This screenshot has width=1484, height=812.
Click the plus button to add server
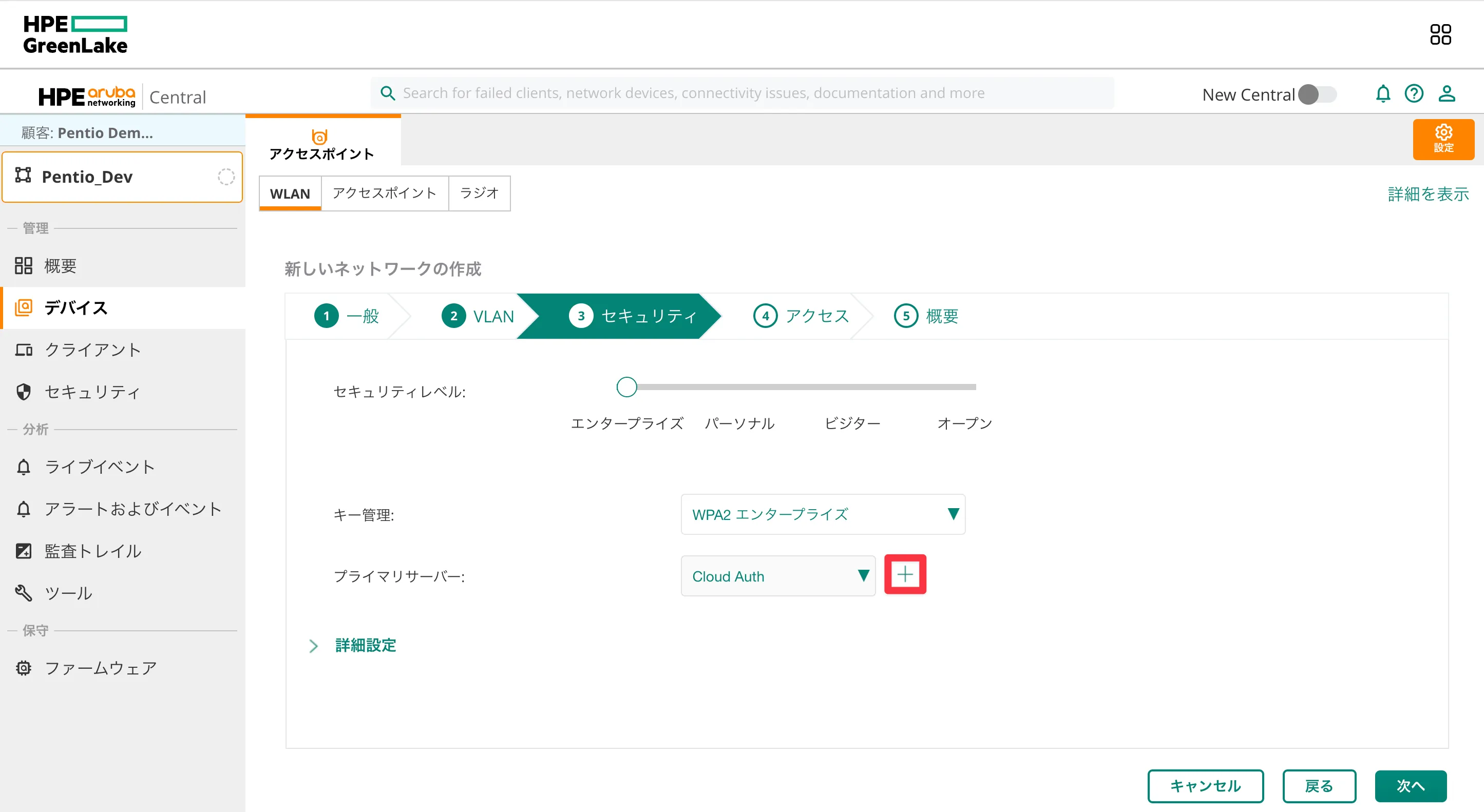tap(905, 574)
